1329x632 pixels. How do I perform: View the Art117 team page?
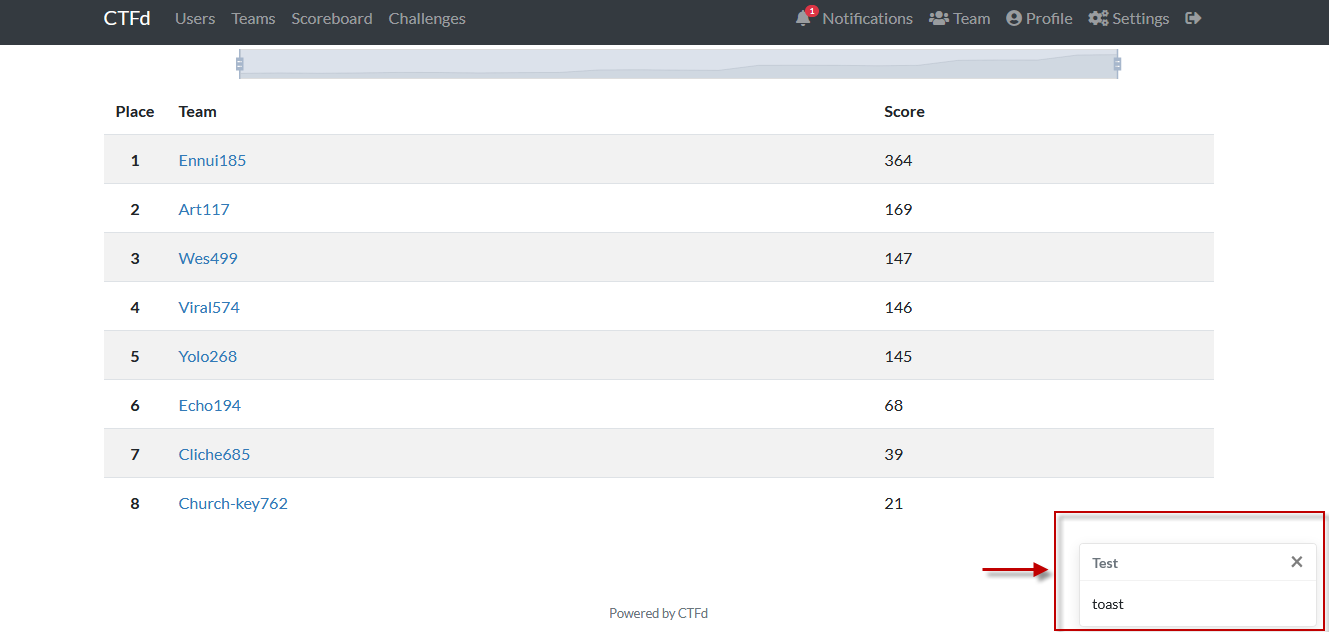click(x=204, y=209)
